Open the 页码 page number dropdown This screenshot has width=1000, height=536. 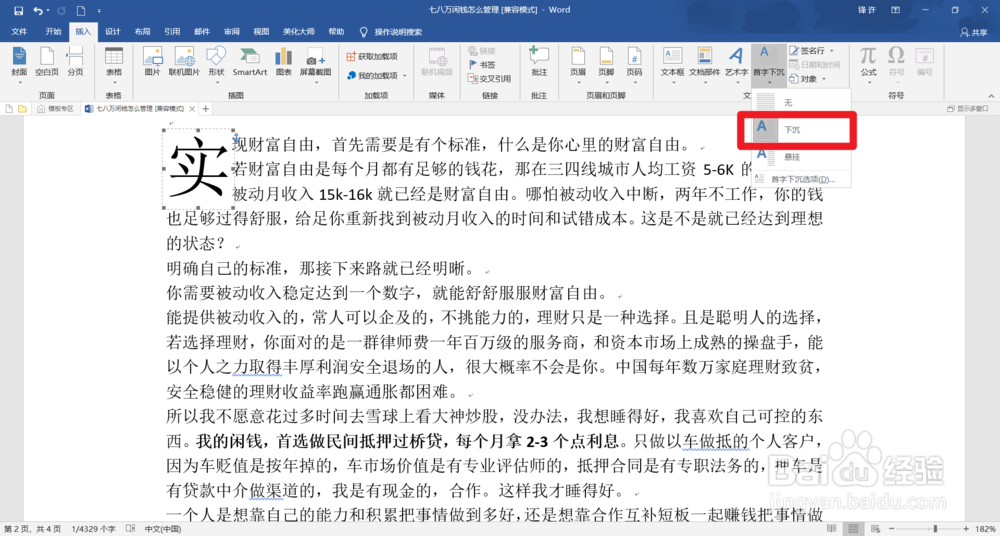pyautogui.click(x=634, y=65)
